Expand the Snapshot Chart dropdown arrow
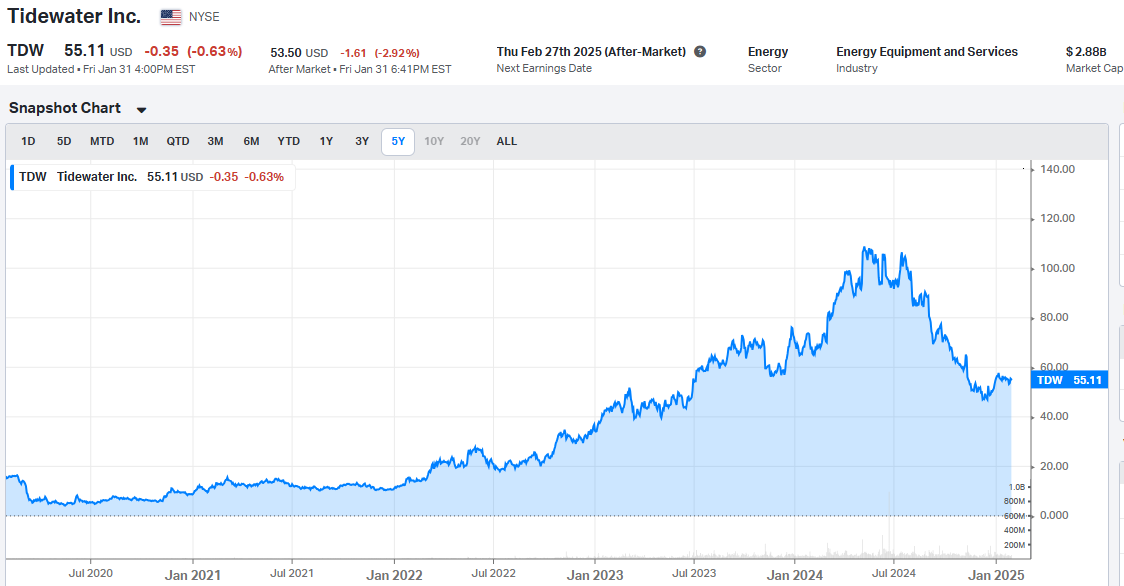 click(141, 110)
